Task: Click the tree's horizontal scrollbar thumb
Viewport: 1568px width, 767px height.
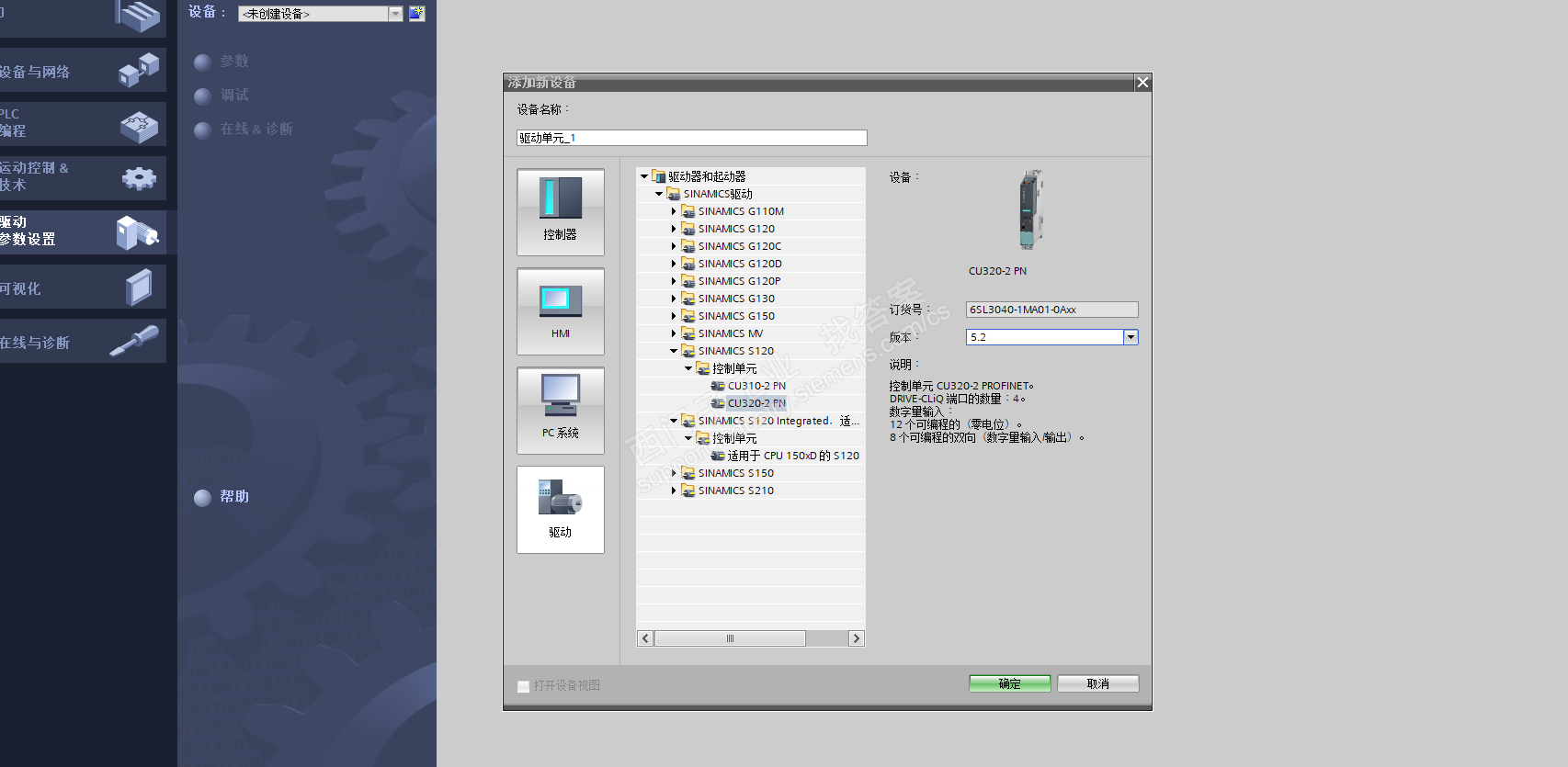Action: [730, 638]
